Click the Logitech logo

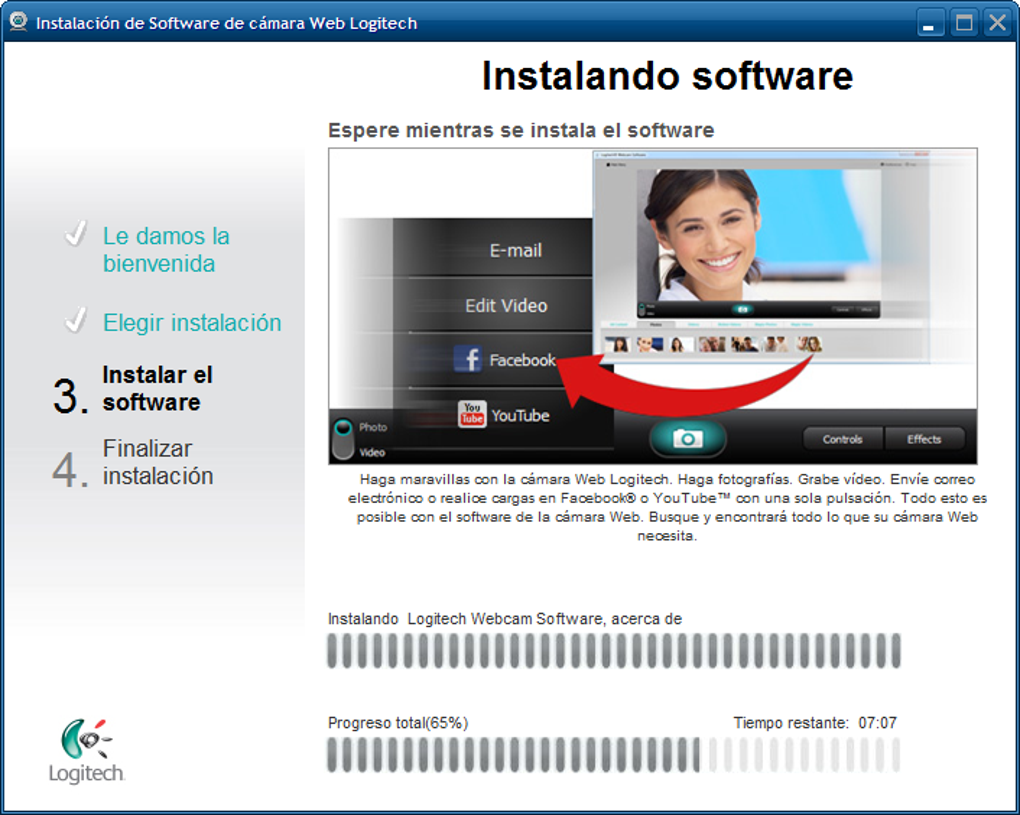pos(87,751)
